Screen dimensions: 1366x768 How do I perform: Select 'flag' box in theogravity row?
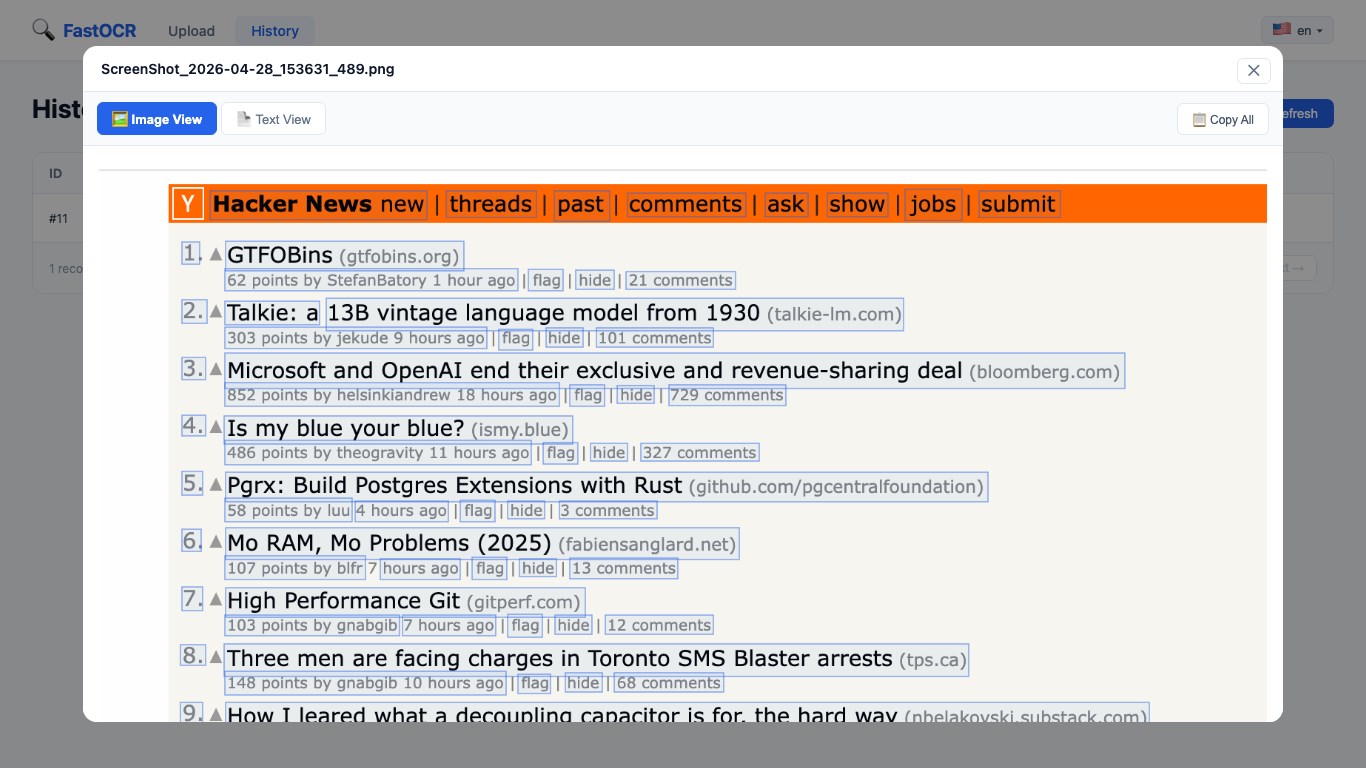point(560,453)
